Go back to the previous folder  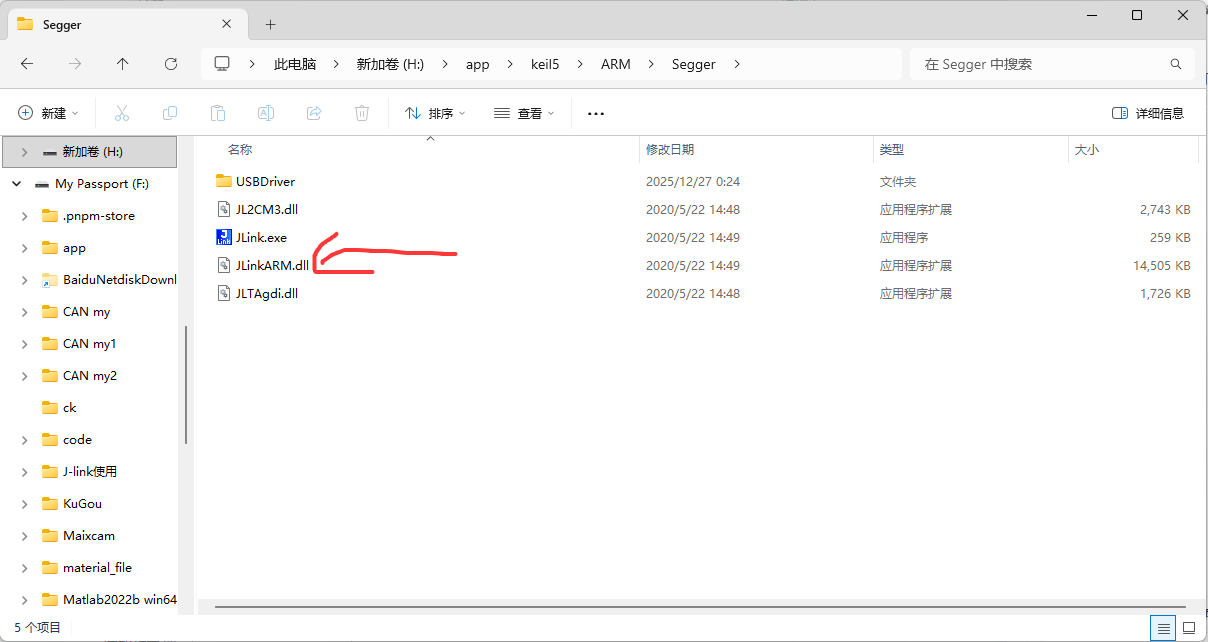click(27, 64)
